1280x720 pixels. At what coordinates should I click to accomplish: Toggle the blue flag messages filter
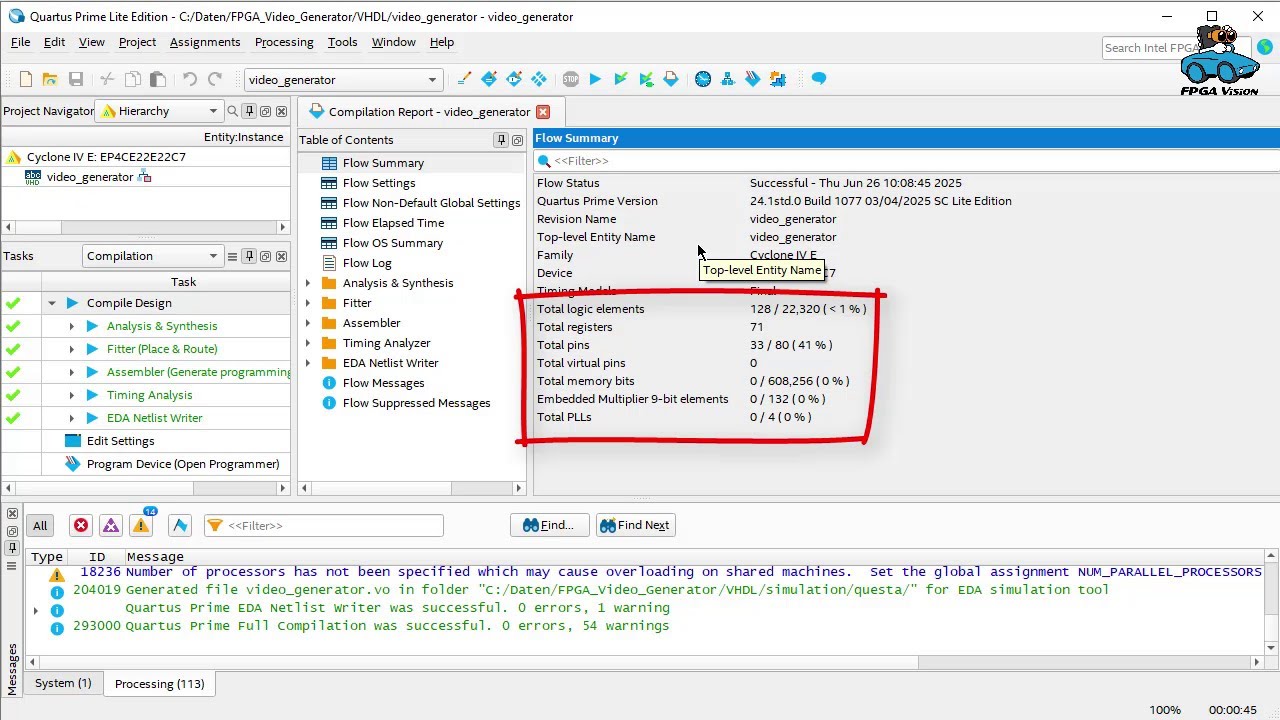[x=180, y=525]
